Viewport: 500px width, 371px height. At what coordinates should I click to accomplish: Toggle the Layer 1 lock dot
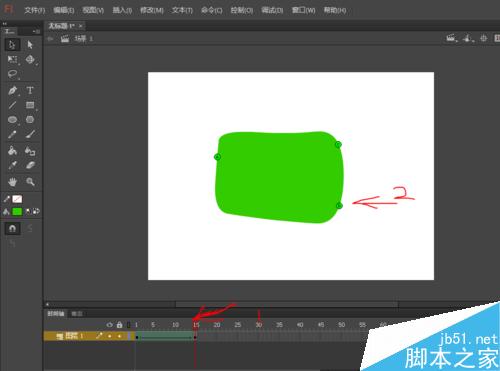tap(119, 336)
